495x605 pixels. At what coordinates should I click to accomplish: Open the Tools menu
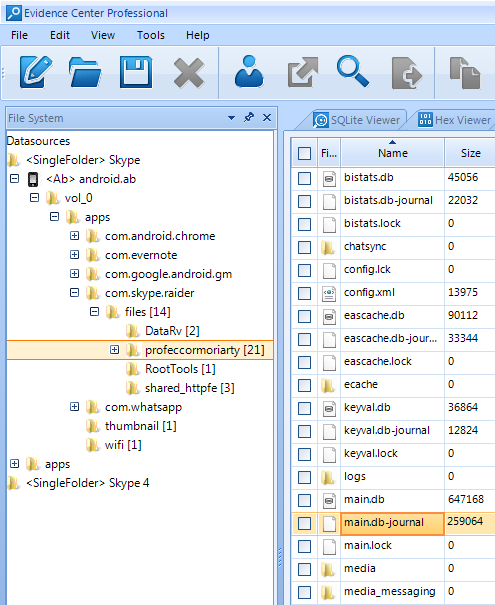pos(150,35)
